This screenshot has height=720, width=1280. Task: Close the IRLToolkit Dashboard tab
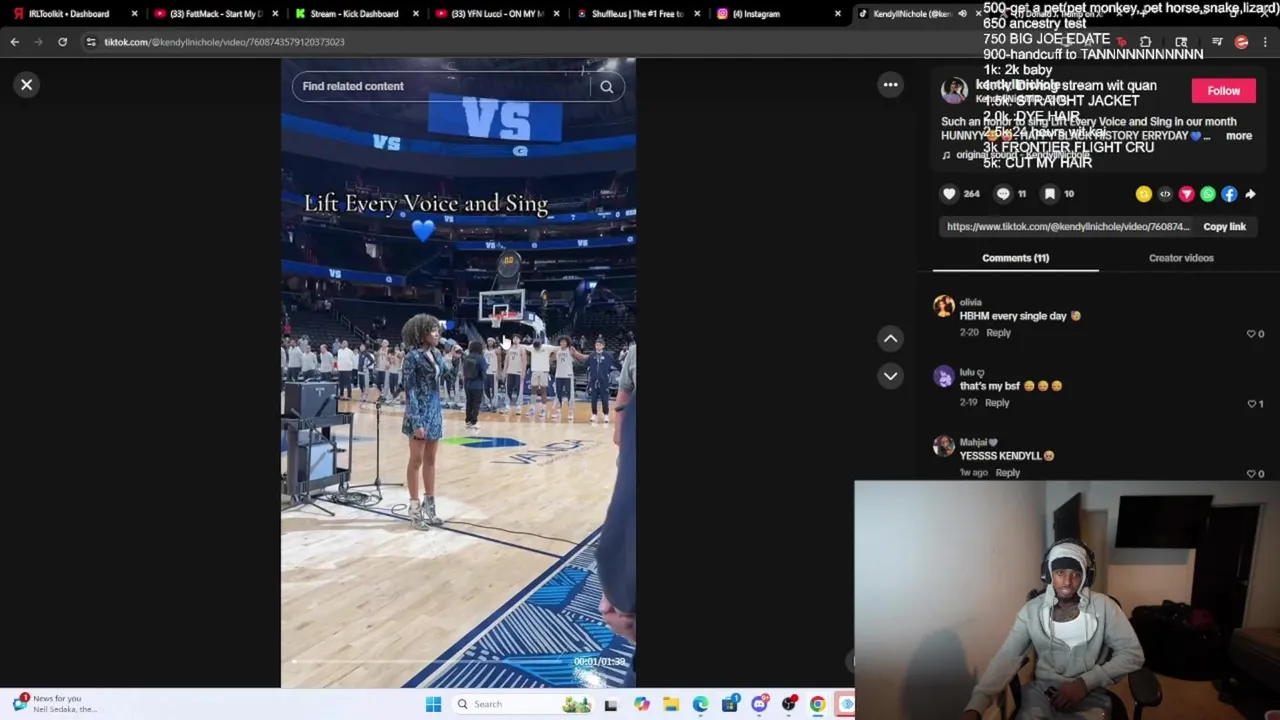[134, 14]
